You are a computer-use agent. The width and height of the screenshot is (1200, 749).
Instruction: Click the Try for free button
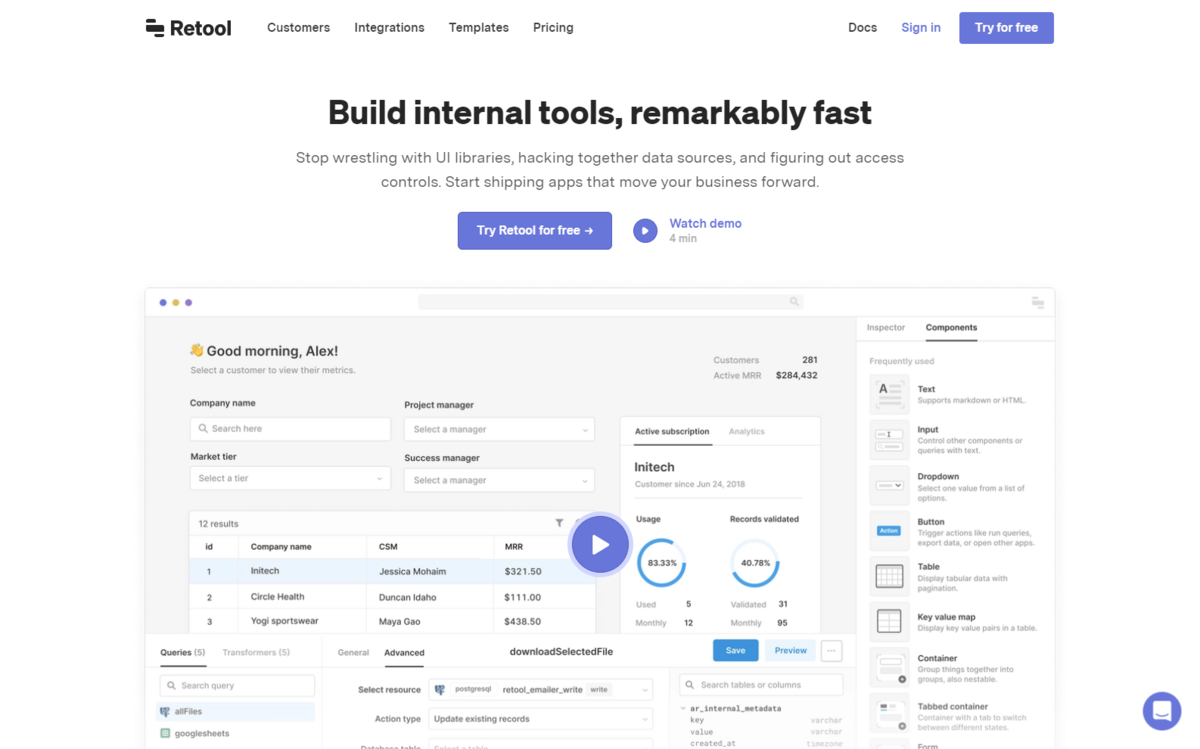pos(1006,28)
